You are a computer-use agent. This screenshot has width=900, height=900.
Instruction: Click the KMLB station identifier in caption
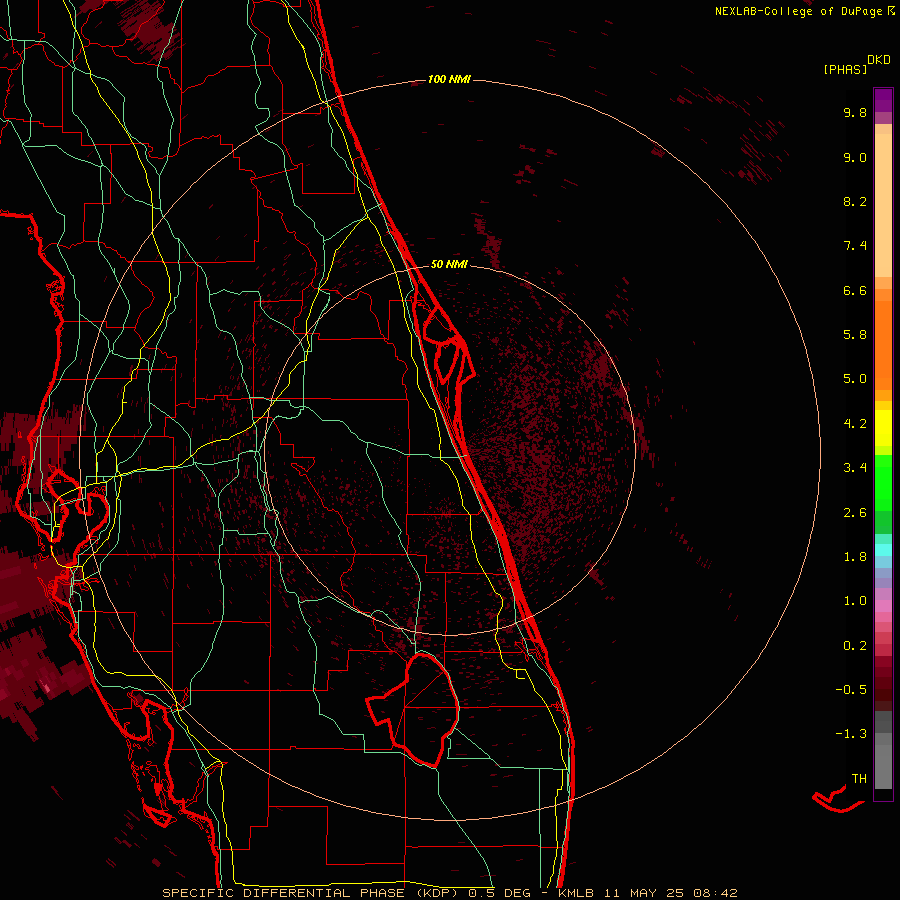click(x=576, y=893)
